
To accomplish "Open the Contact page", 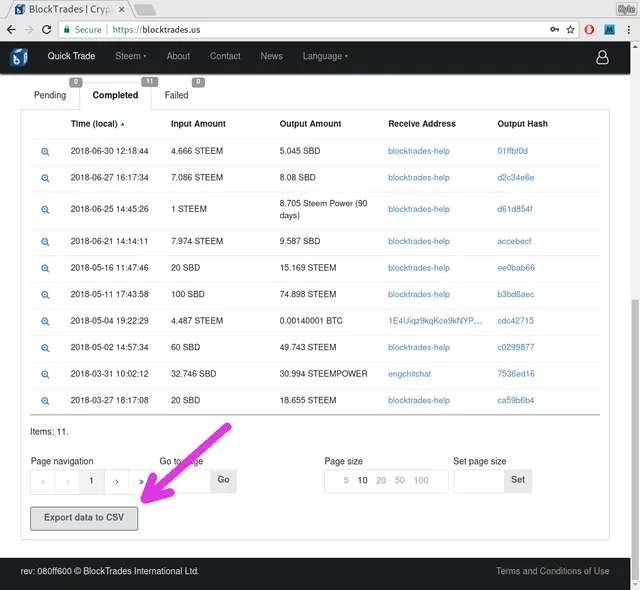I will [x=225, y=56].
